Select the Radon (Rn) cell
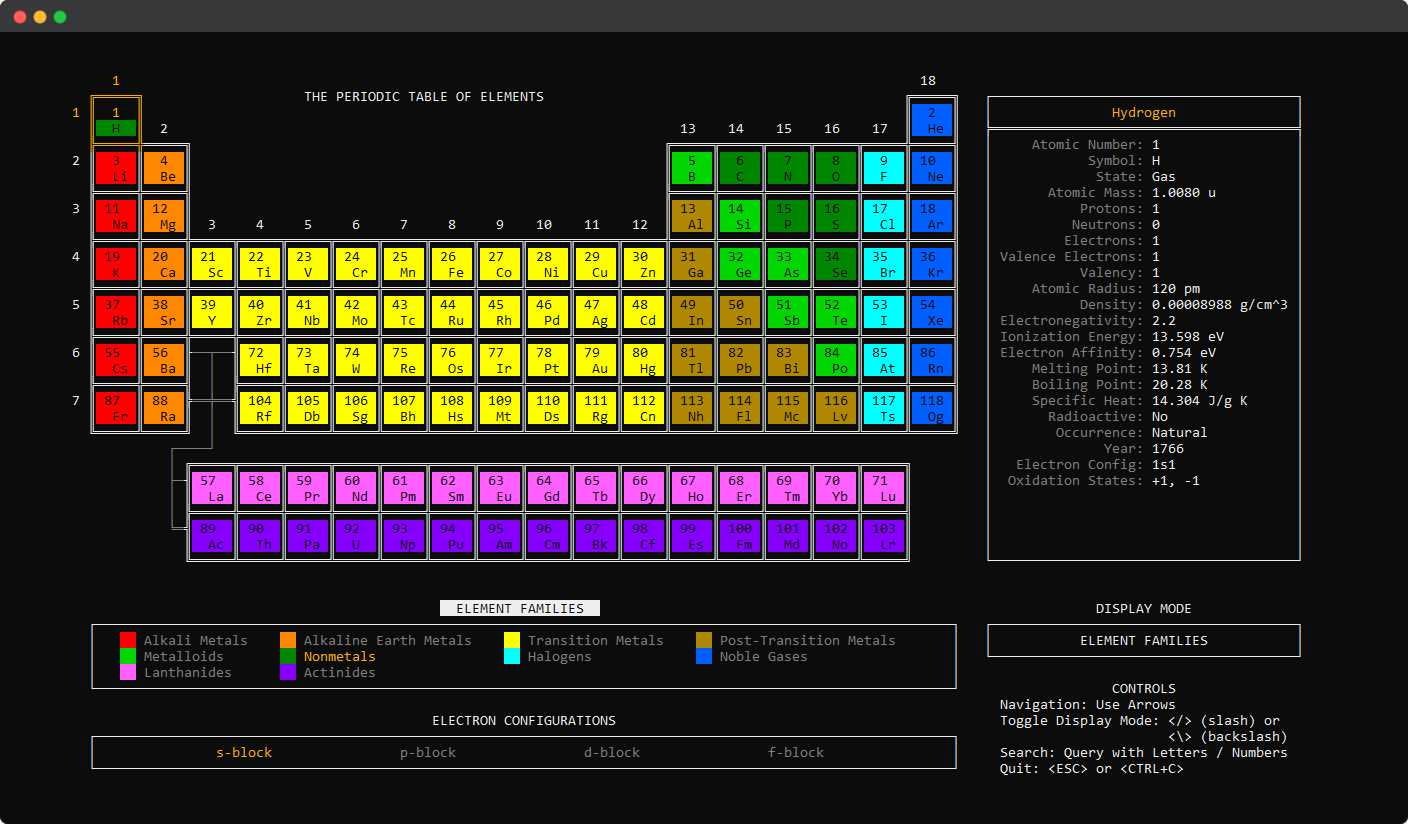This screenshot has height=824, width=1408. pos(932,360)
